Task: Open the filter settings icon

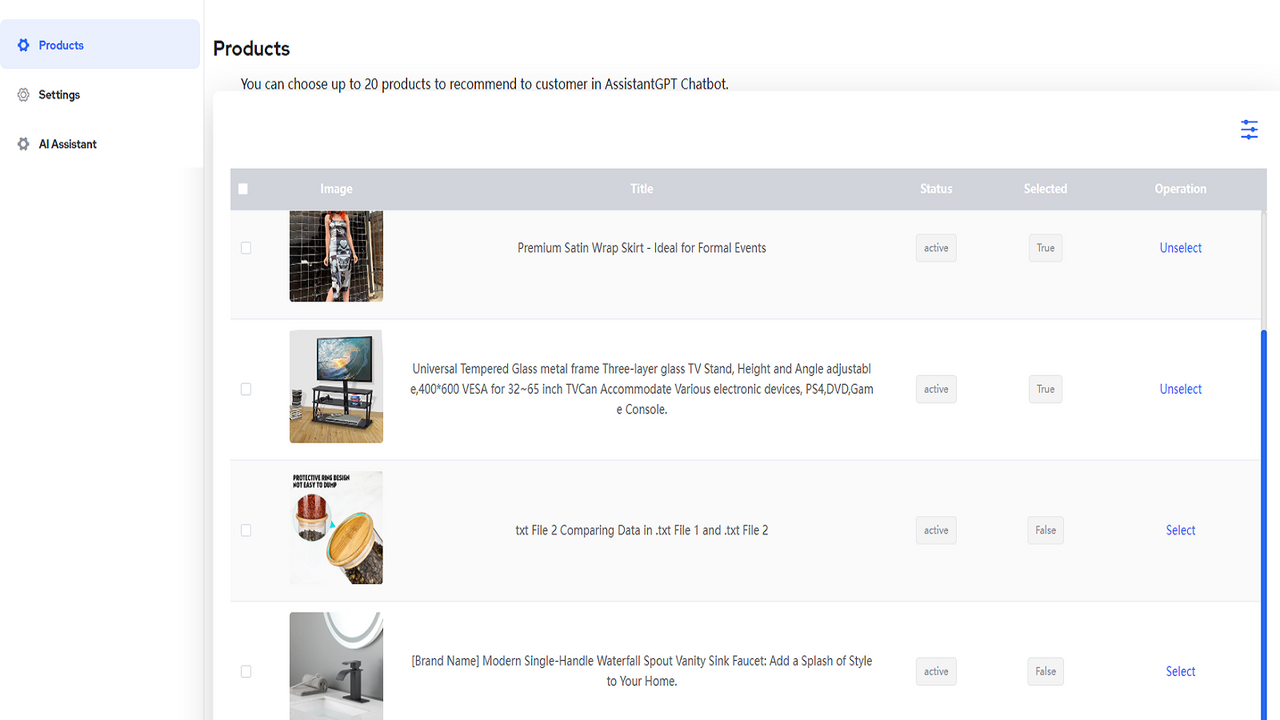Action: [x=1249, y=129]
